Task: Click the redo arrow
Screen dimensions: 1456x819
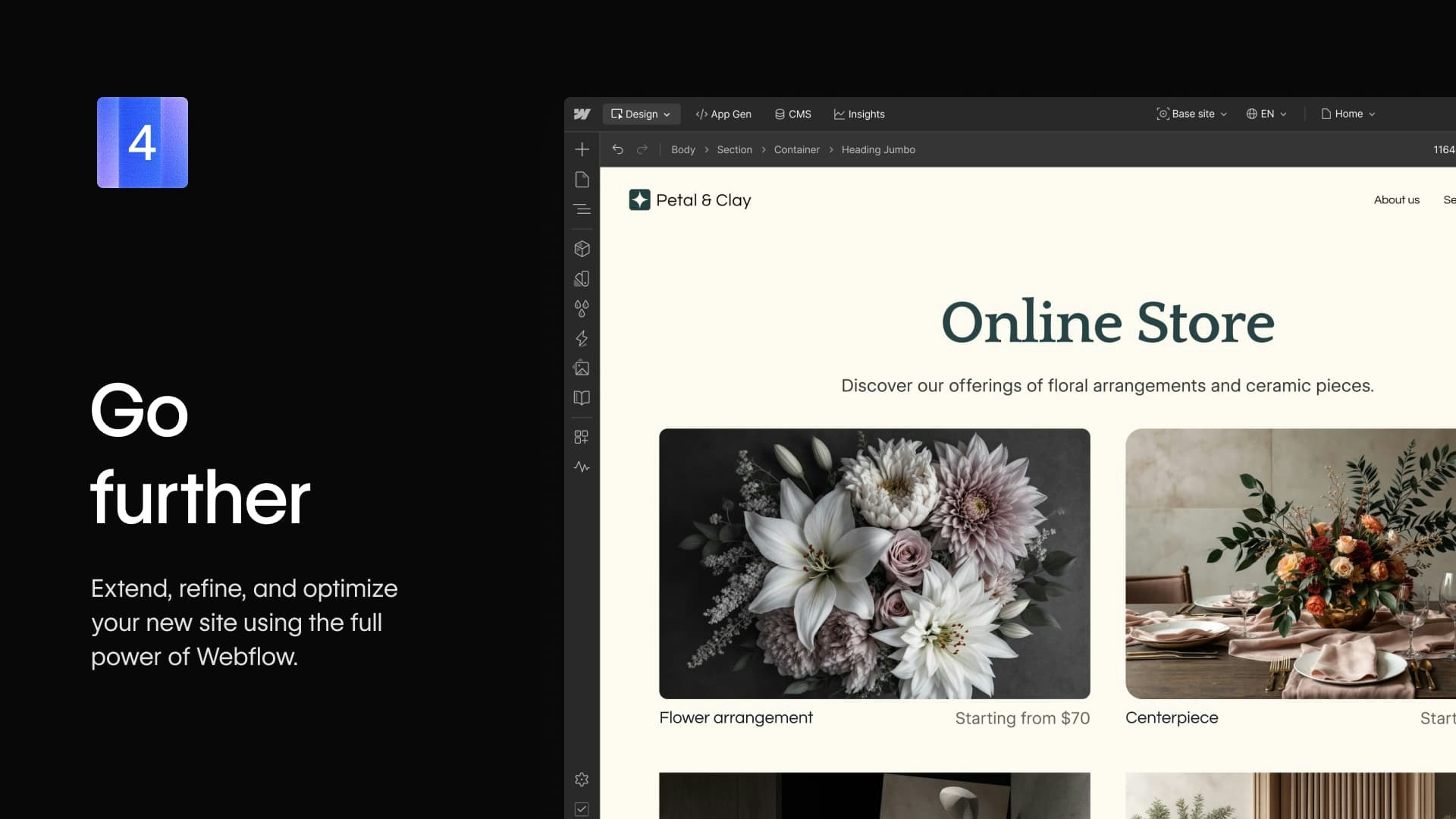Action: [642, 149]
